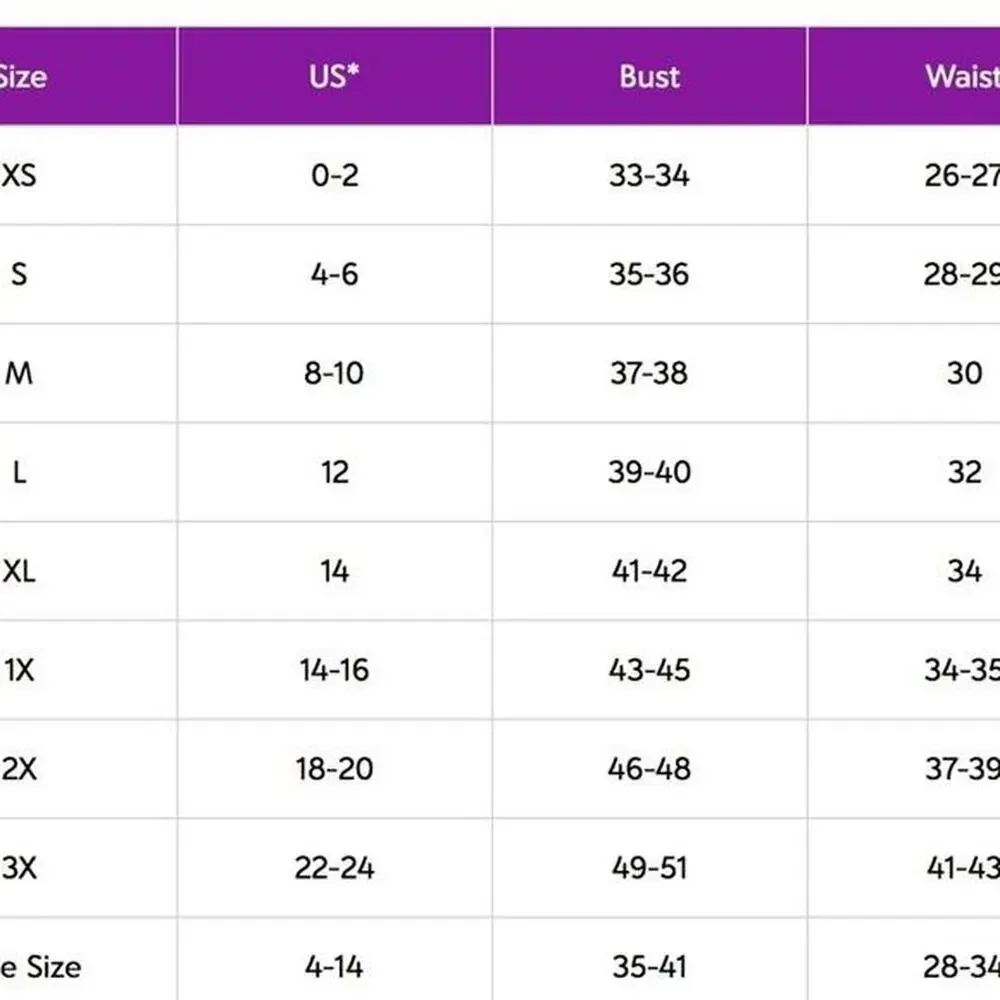Click bust measurement 37-38

pyautogui.click(x=649, y=373)
